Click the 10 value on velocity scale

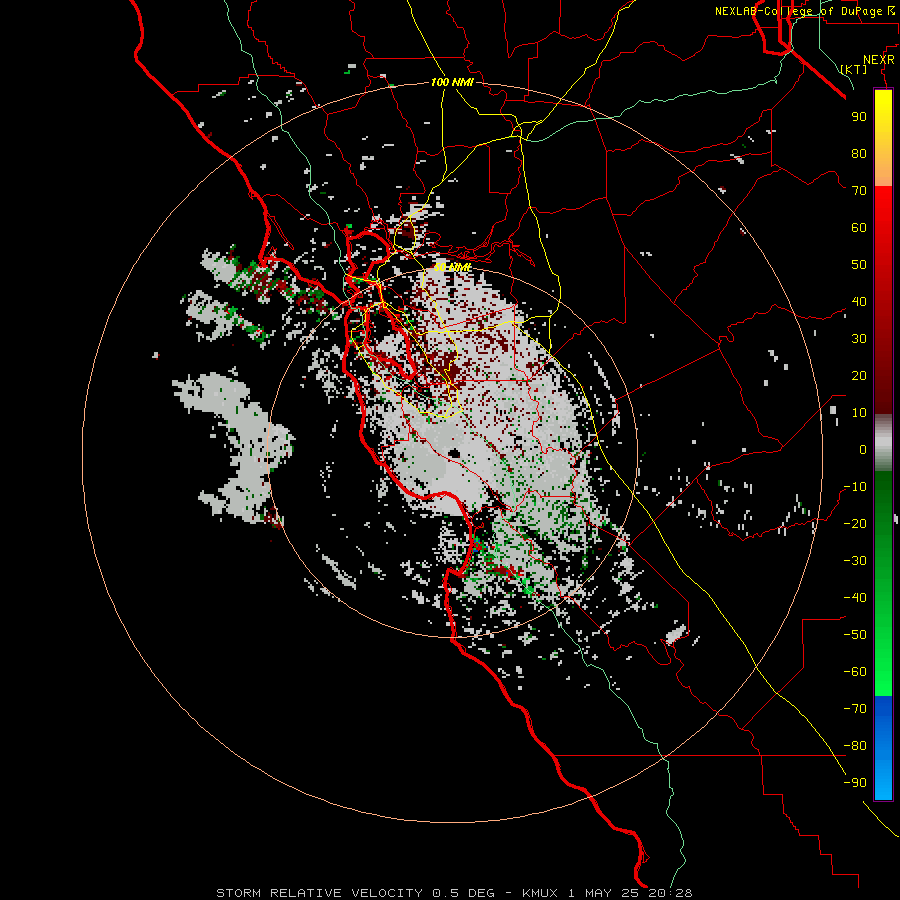pos(859,413)
